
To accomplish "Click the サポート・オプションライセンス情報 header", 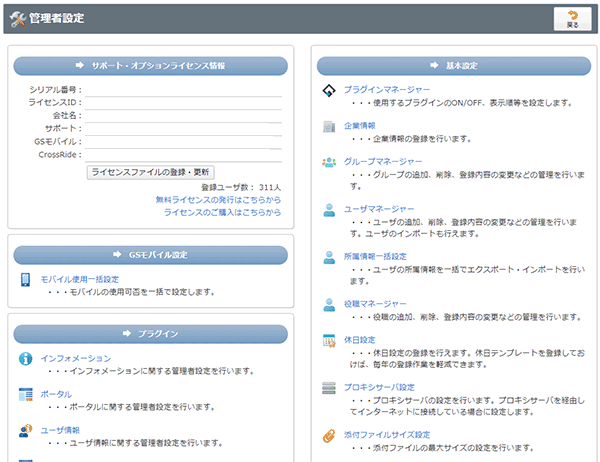I will click(x=151, y=66).
